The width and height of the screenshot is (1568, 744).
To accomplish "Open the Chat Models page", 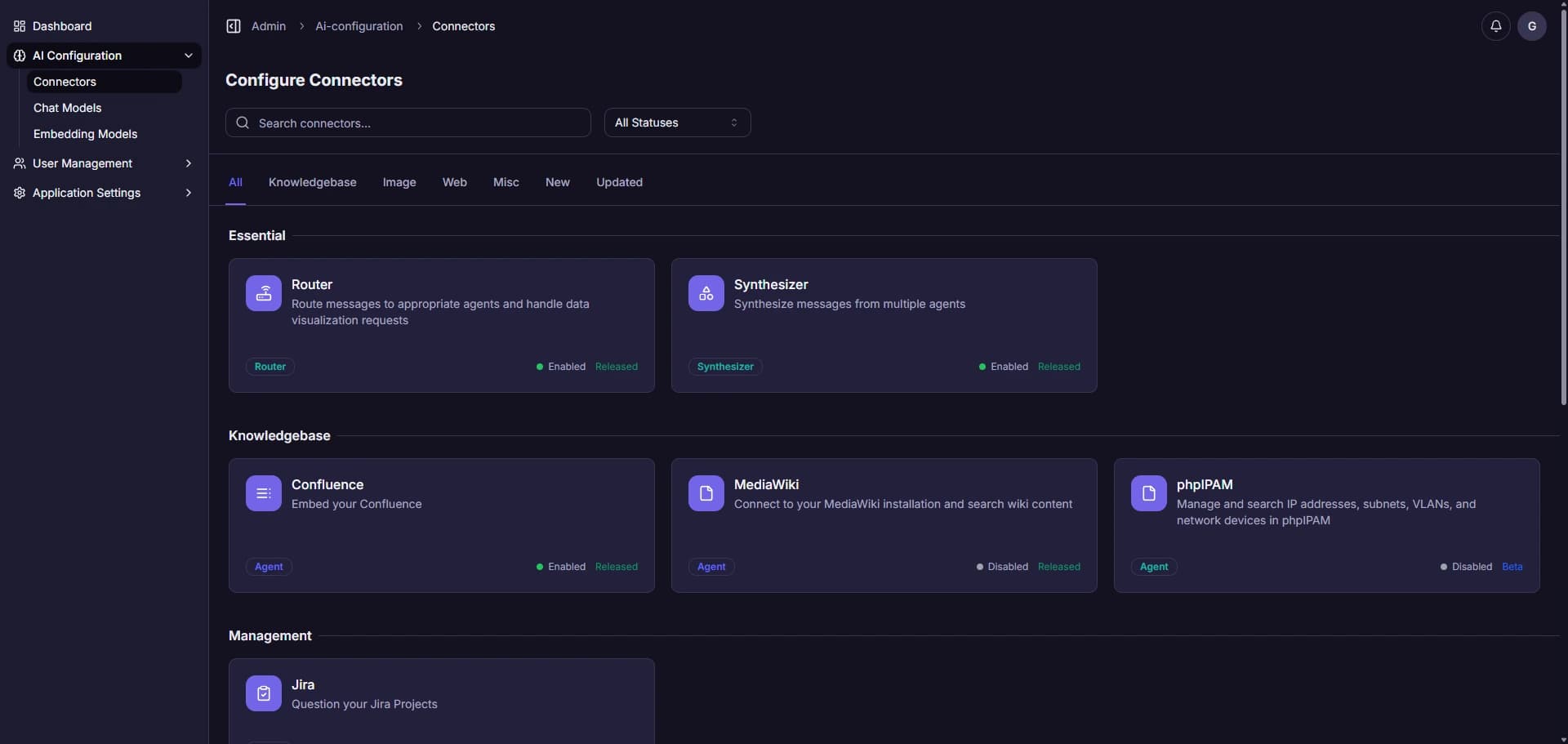I will pos(67,107).
